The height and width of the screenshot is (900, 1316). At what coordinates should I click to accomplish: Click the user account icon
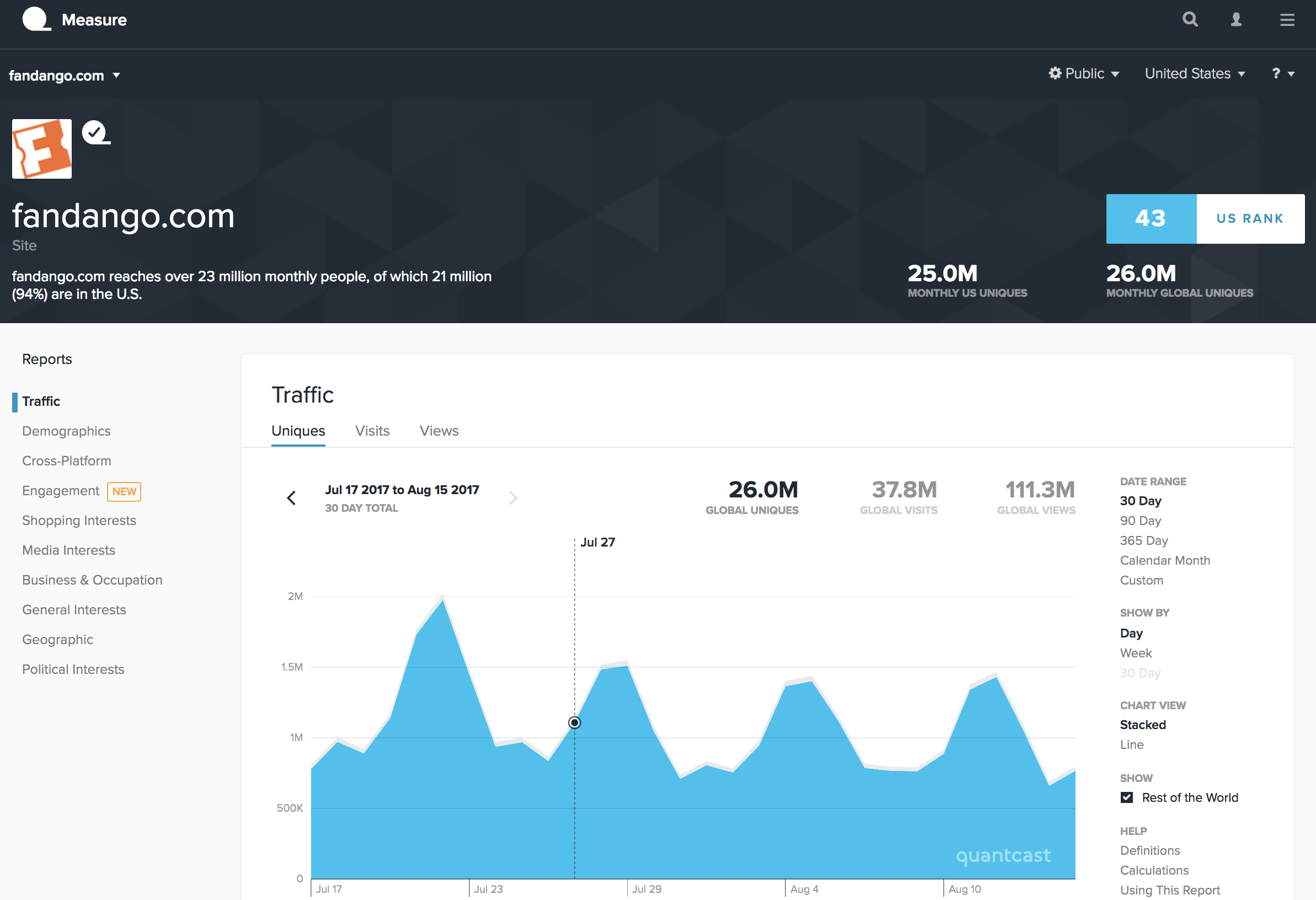(1236, 19)
